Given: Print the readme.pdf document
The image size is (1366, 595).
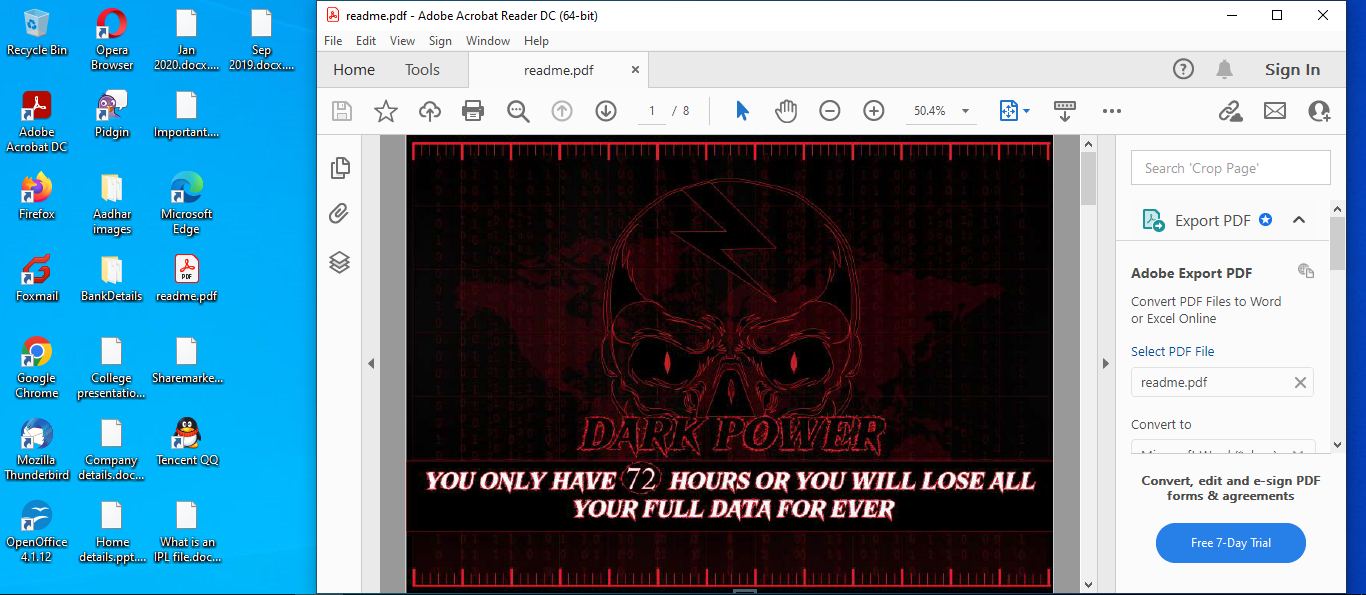Looking at the screenshot, I should click(x=473, y=111).
